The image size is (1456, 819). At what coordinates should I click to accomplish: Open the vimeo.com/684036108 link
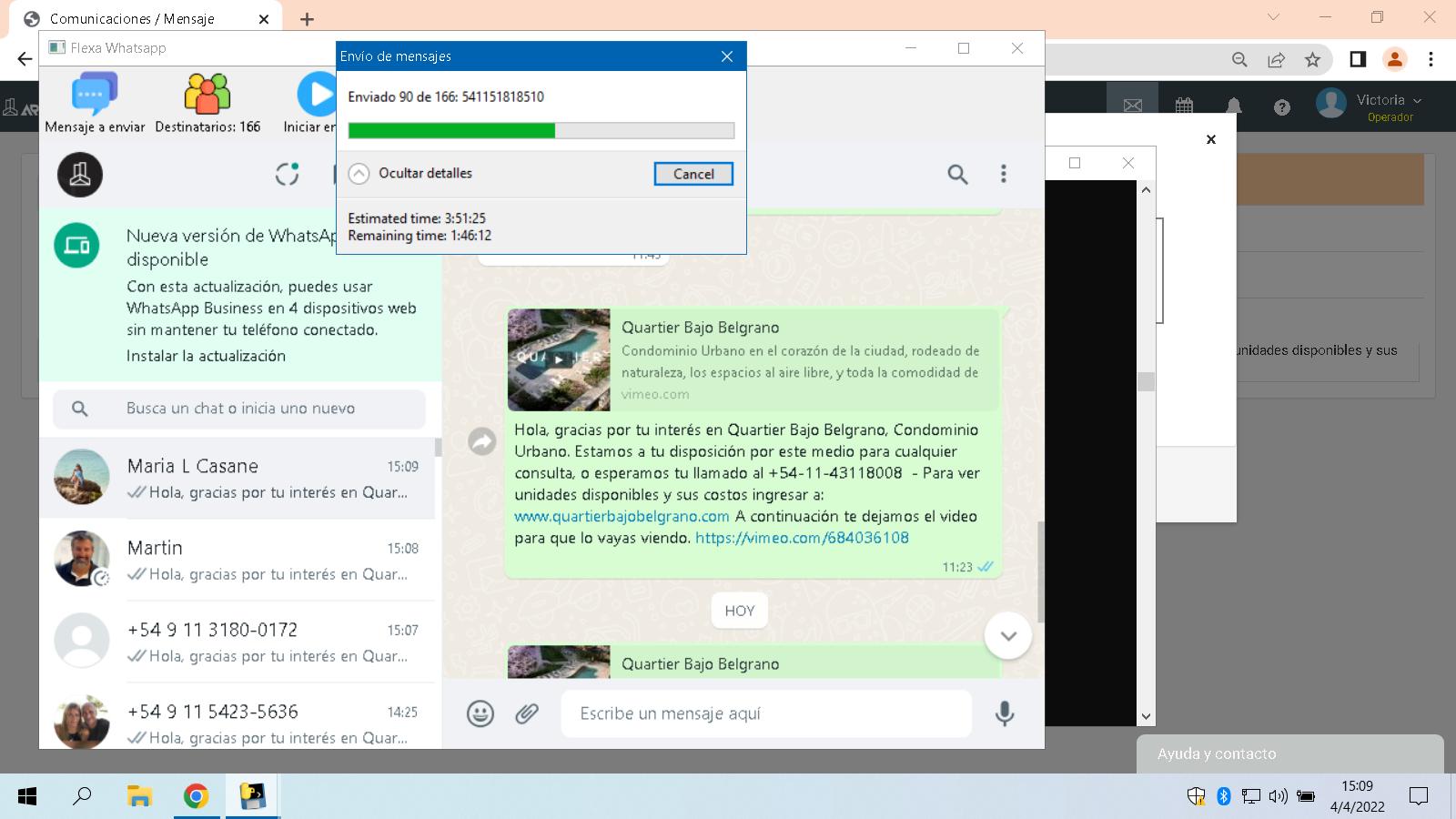click(x=802, y=538)
